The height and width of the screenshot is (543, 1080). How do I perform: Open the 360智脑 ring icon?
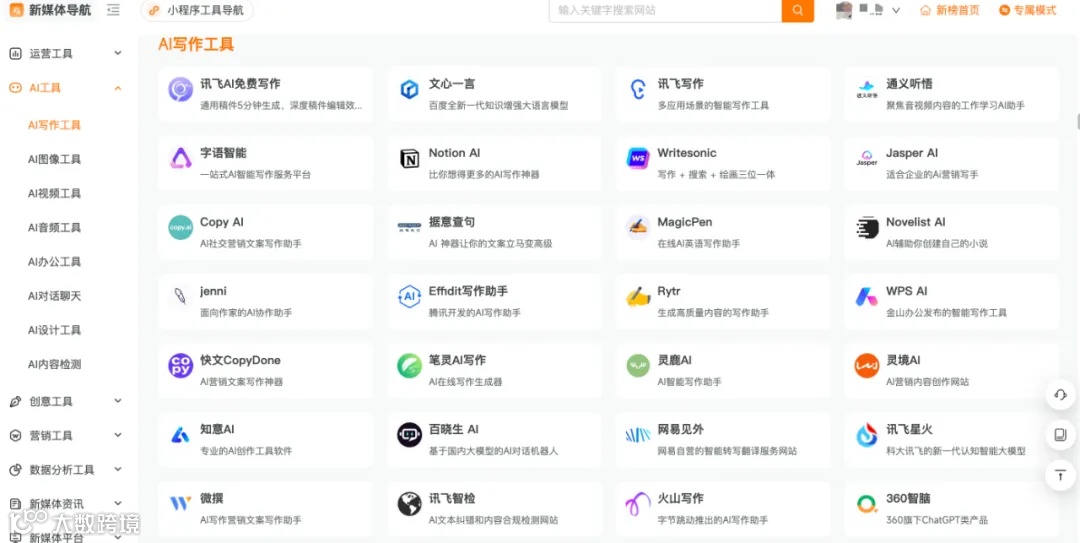(x=866, y=504)
